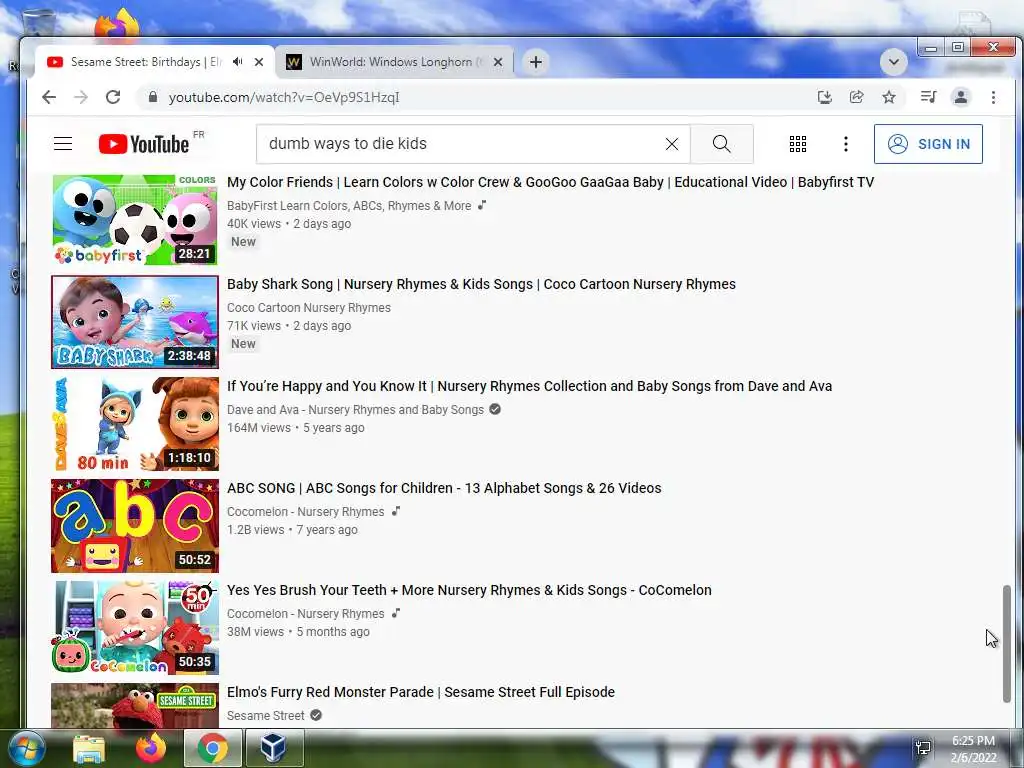Click the New badge under Baby Shark Song
Viewport: 1024px width, 768px height.
(x=243, y=344)
